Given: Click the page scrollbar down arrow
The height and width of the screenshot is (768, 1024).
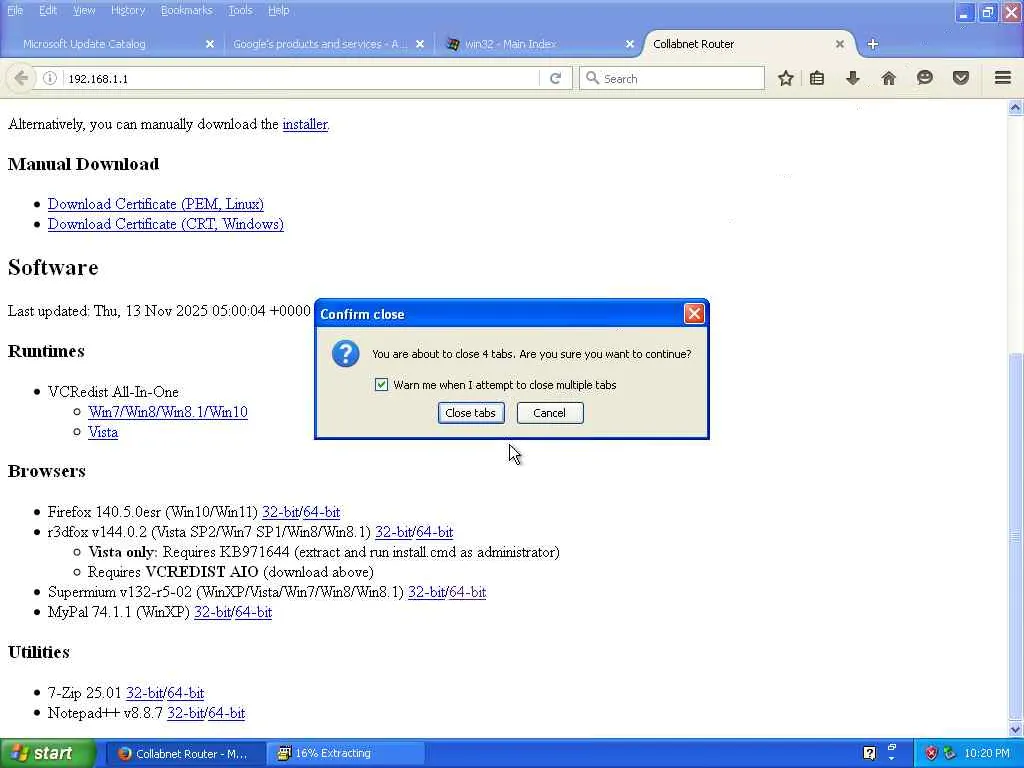Looking at the screenshot, I should pyautogui.click(x=1016, y=729).
